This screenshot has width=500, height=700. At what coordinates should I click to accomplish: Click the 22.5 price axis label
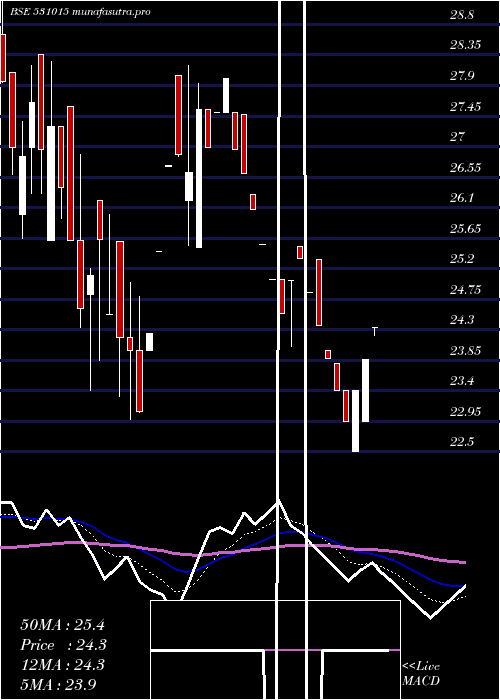[462, 442]
